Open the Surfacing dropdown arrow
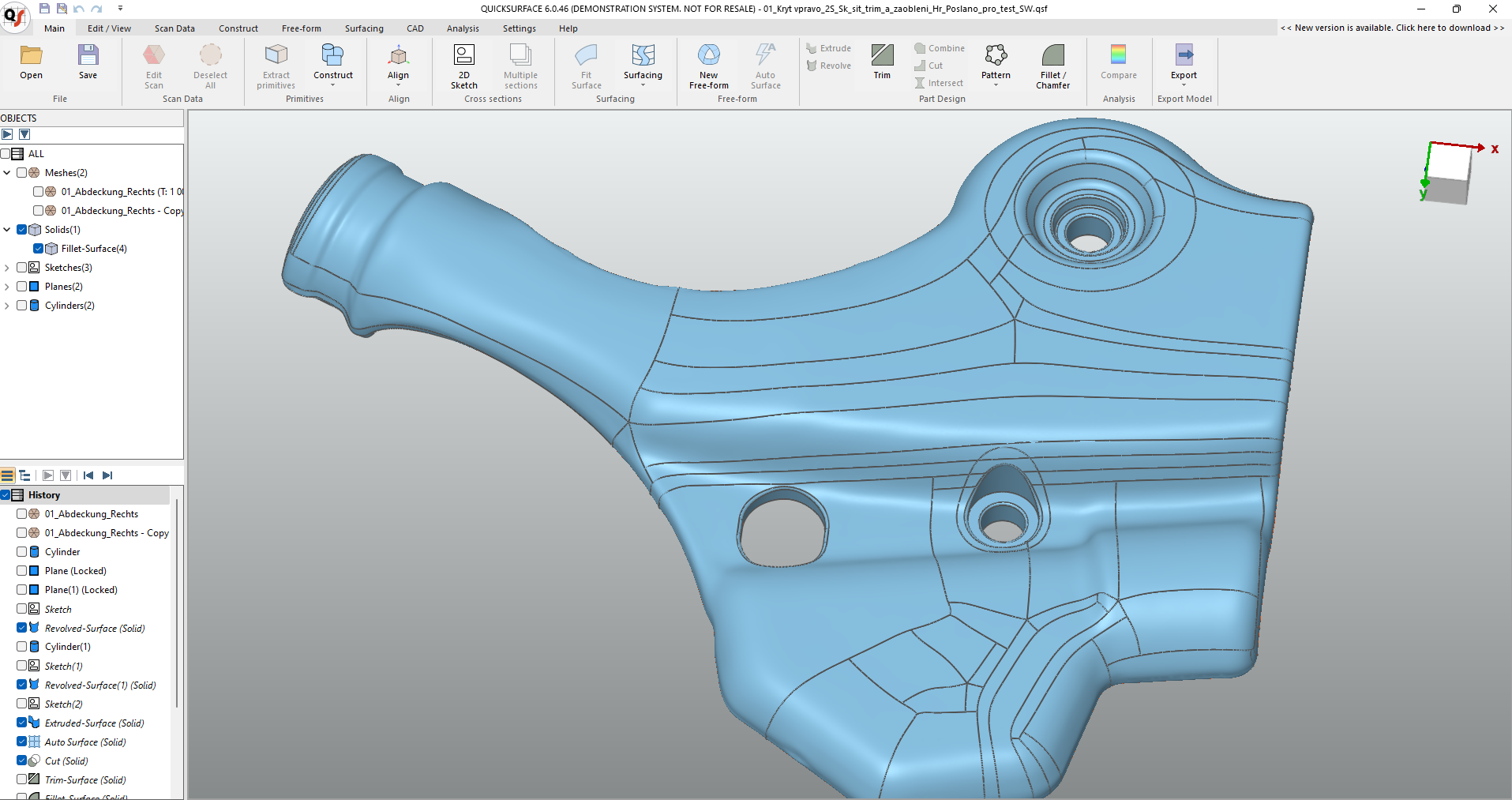 (643, 85)
